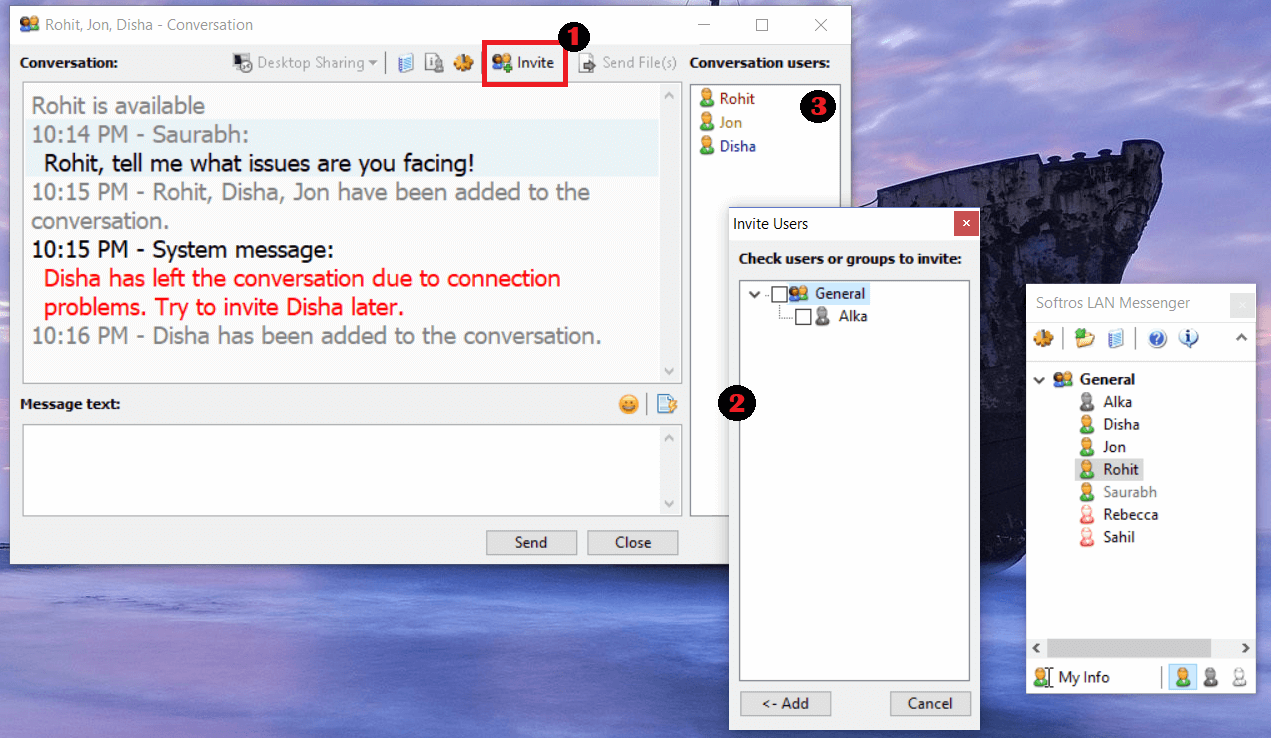Select Alka in the Softros LAN Messenger contact list
The width and height of the screenshot is (1272, 738).
(1106, 402)
